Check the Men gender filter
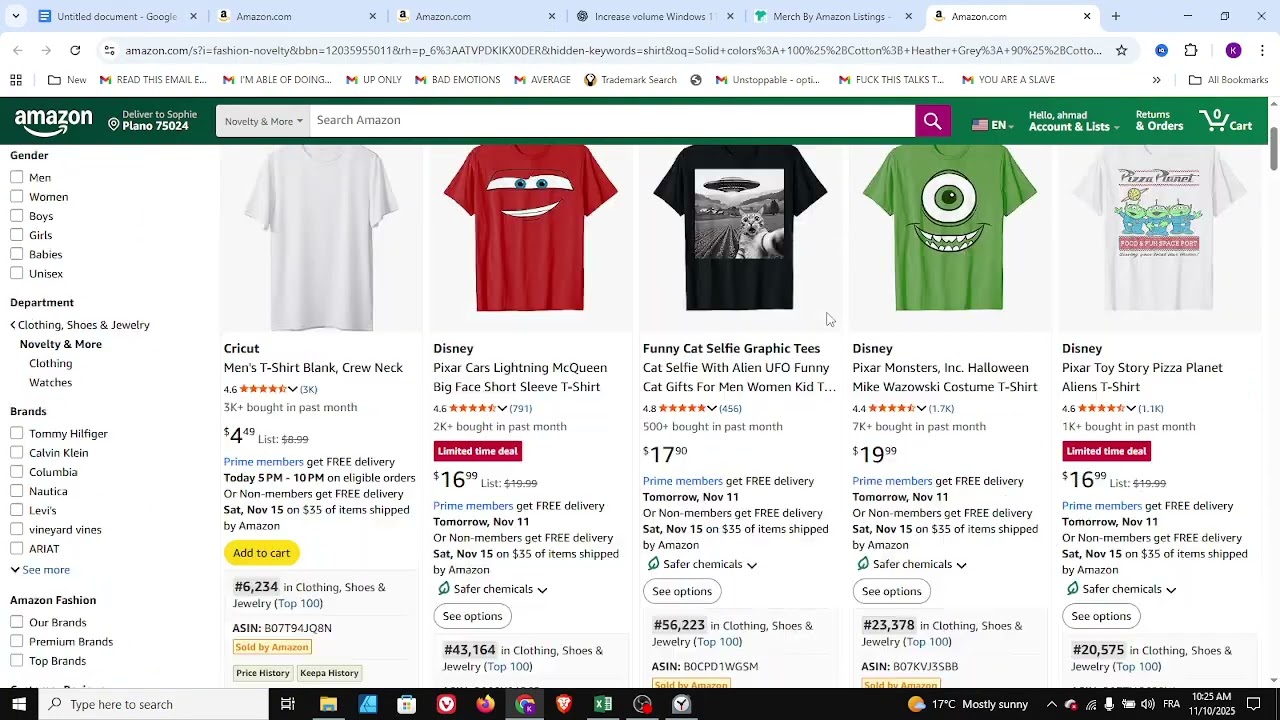The image size is (1280, 720). click(17, 177)
